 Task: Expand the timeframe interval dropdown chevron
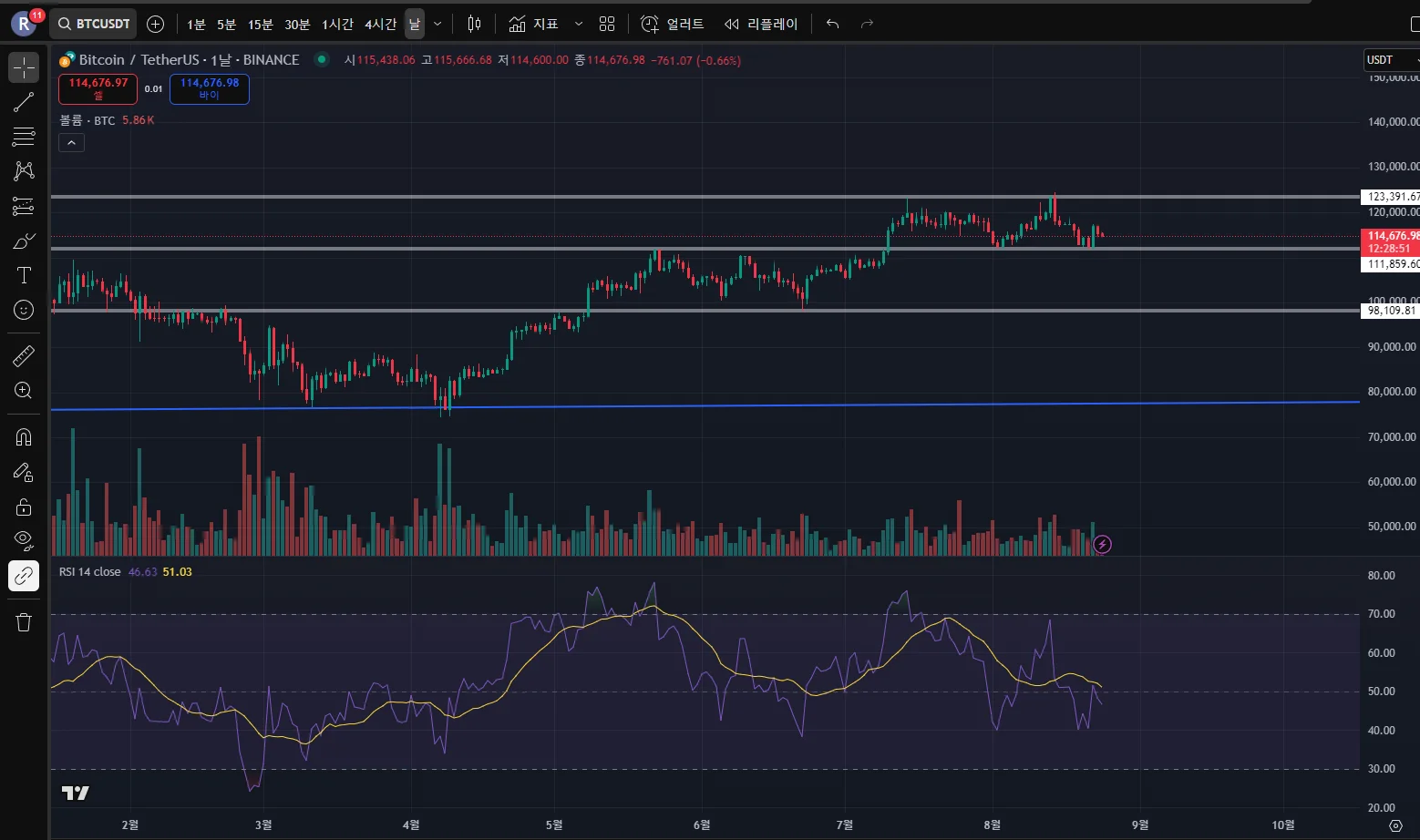coord(437,24)
